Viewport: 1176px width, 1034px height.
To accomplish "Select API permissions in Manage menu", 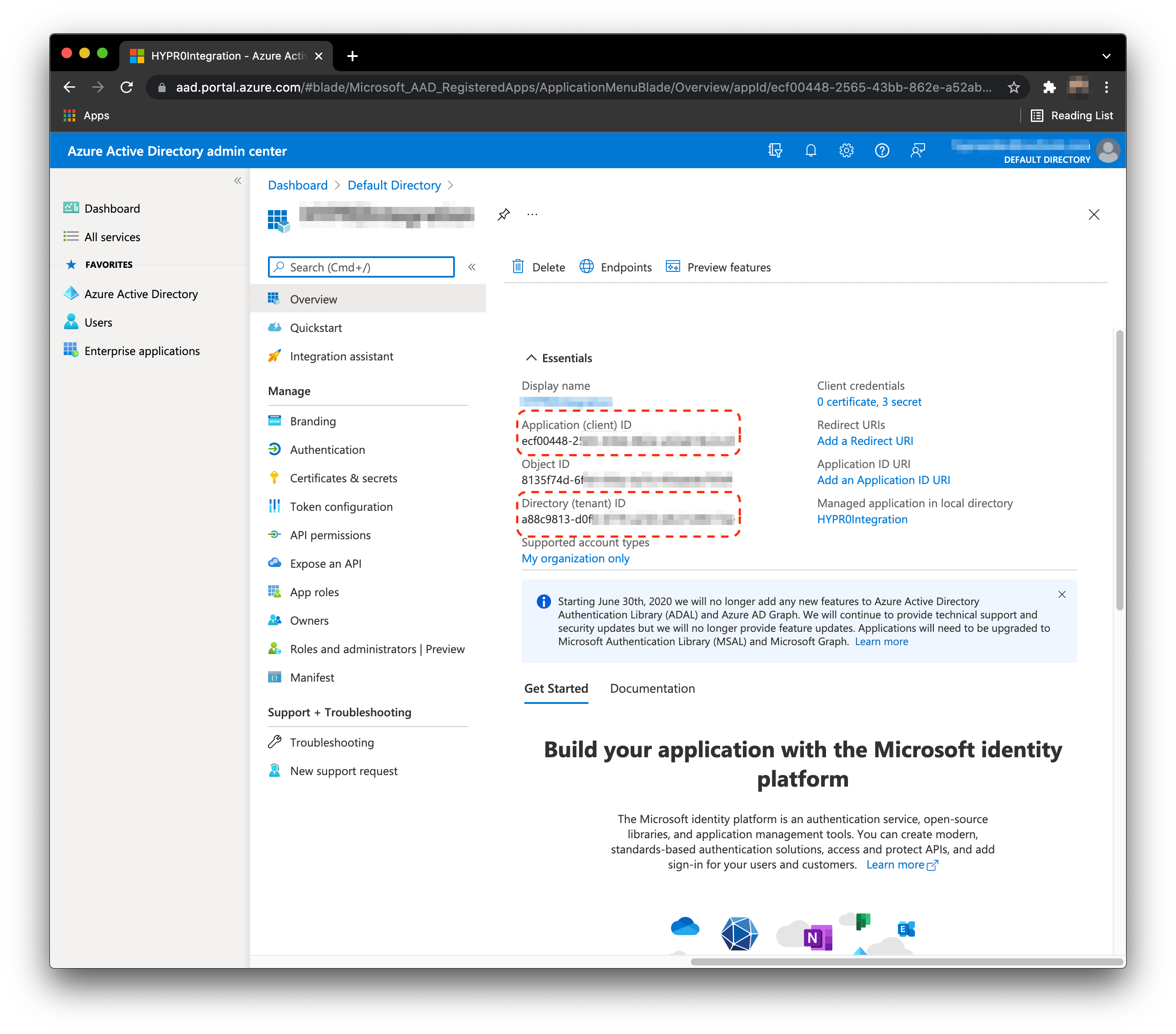I will coord(330,535).
